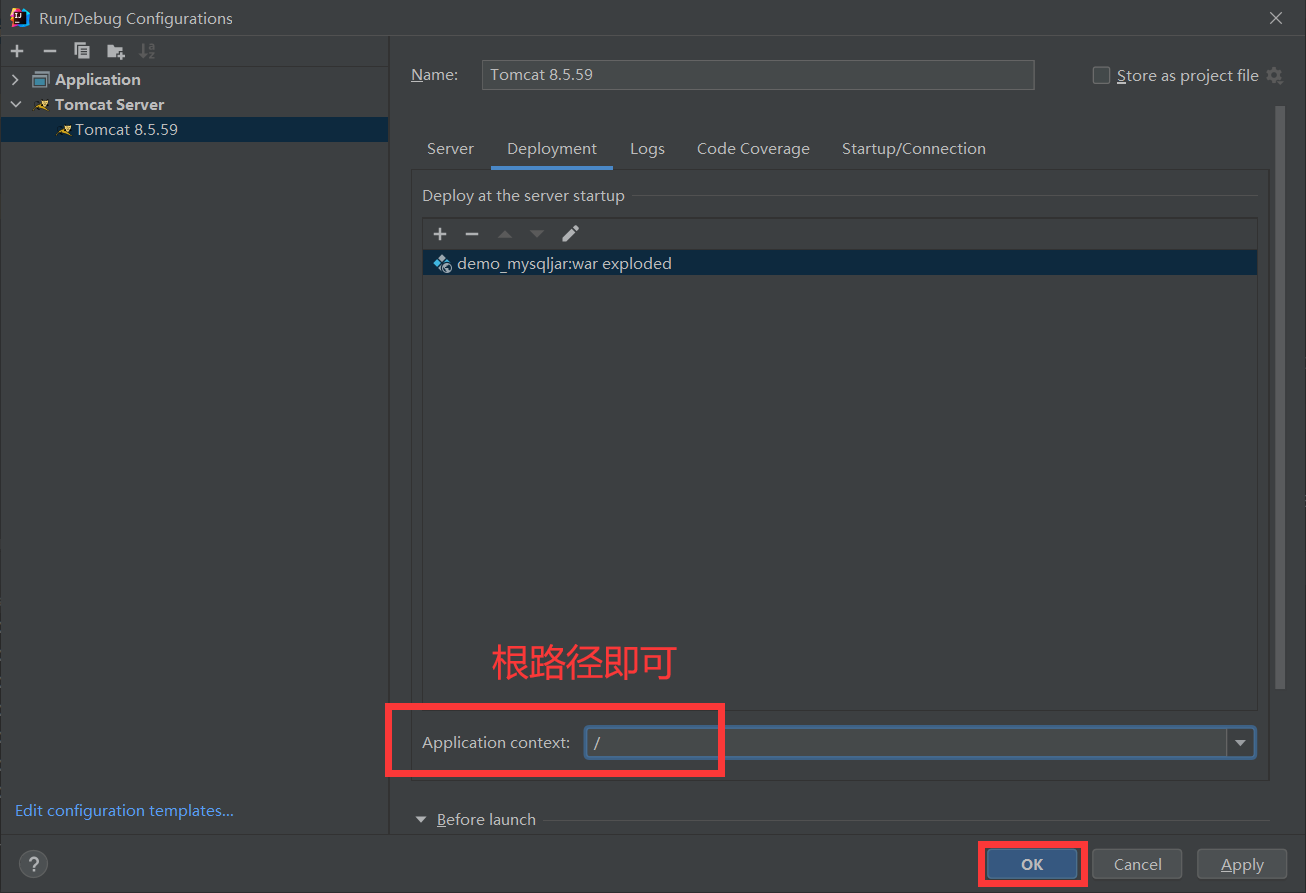1306x893 pixels.
Task: Switch to the Logs tab
Action: tap(647, 148)
